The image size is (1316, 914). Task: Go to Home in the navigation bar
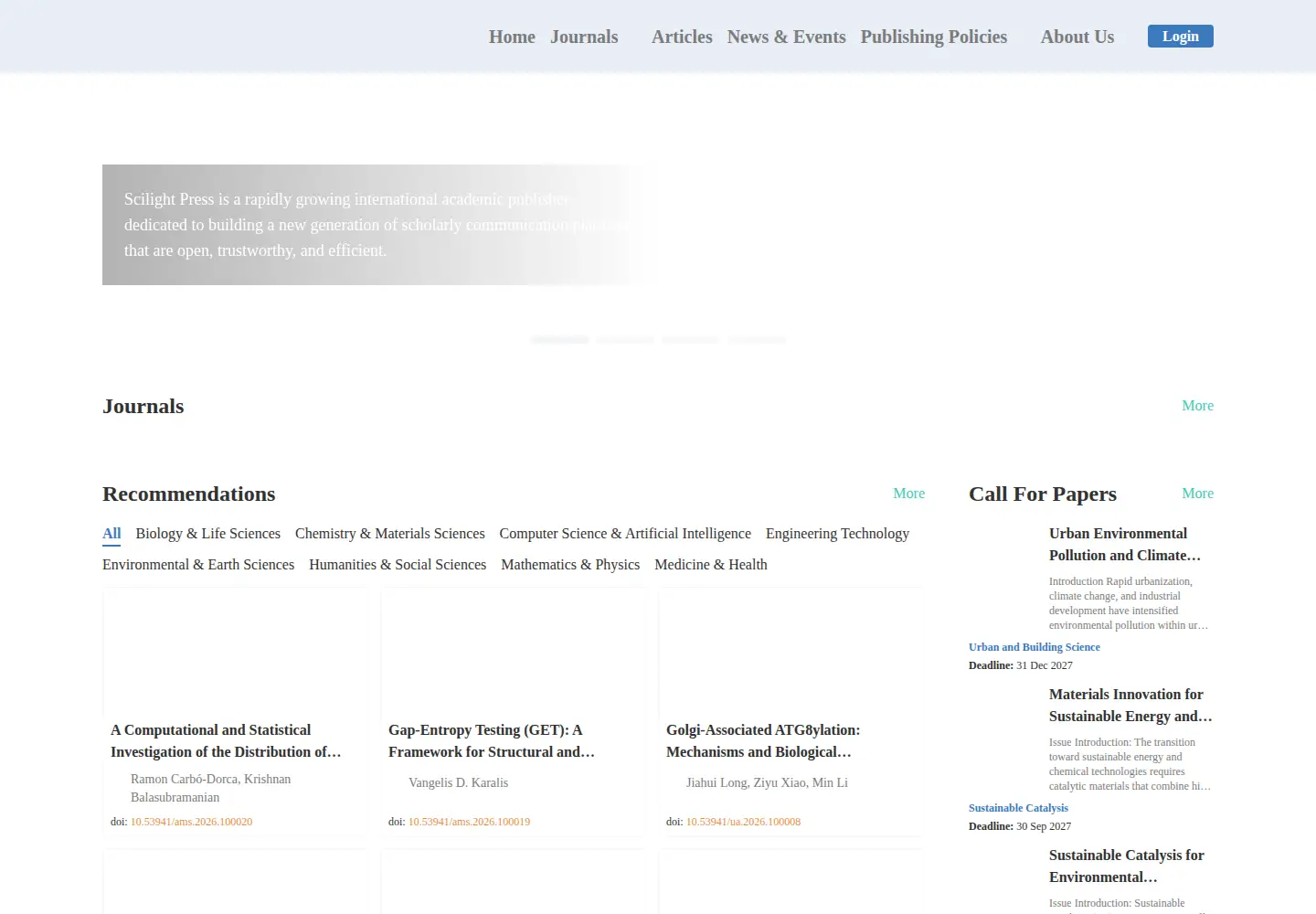[x=512, y=37]
